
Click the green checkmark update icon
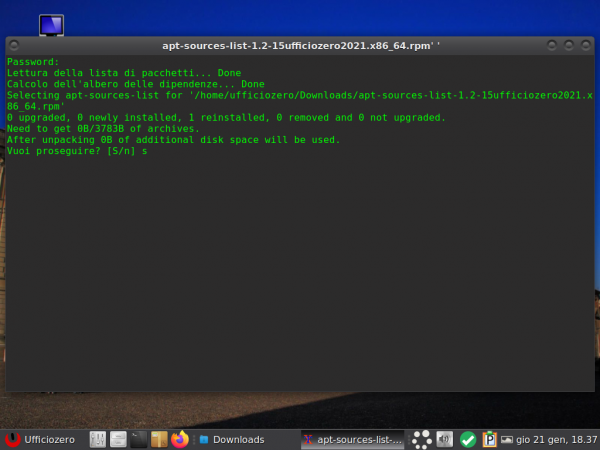tap(468, 440)
